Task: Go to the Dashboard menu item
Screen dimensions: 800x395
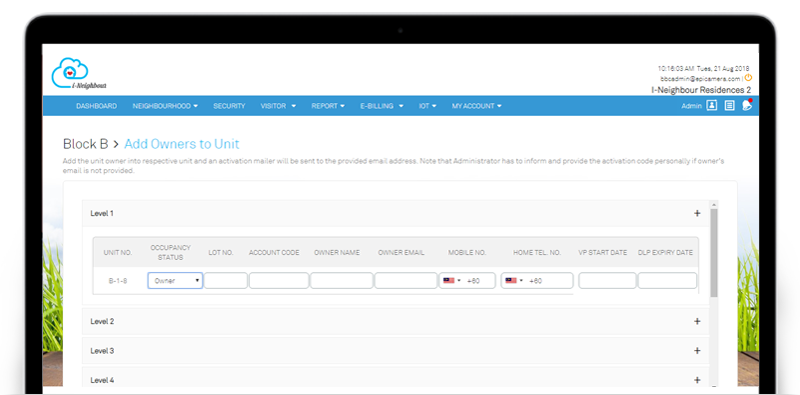Action: (96, 106)
